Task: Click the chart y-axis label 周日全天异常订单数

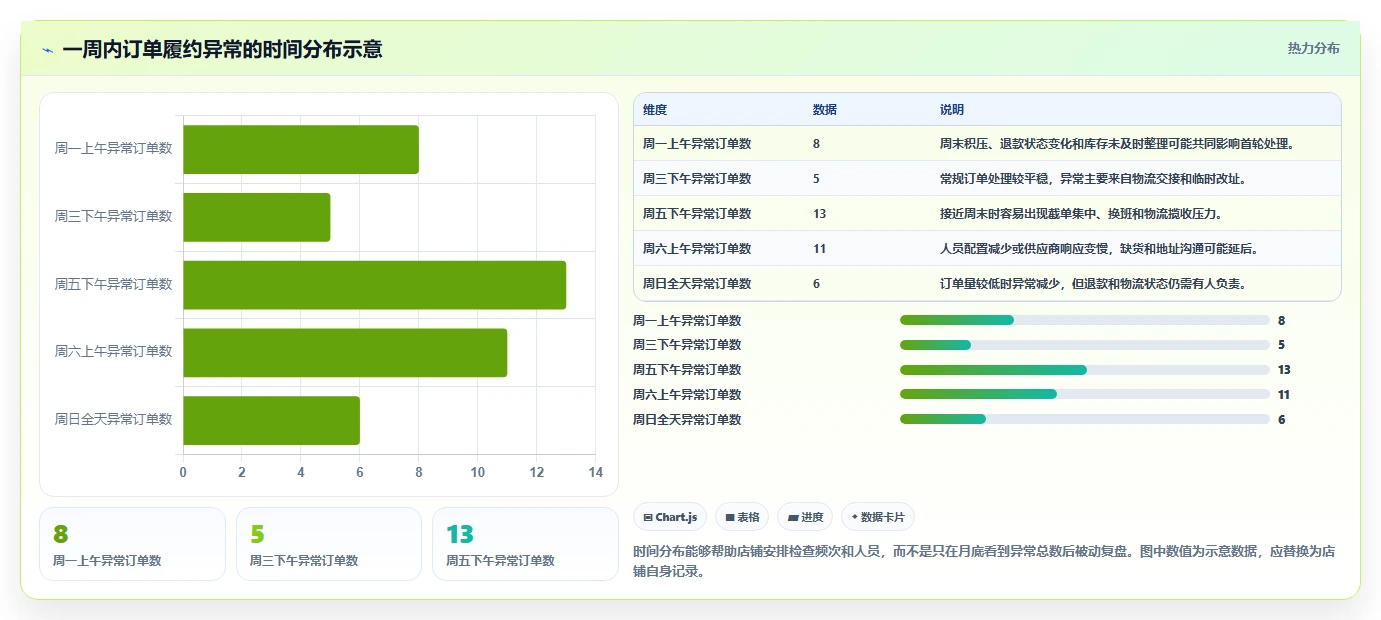Action: pyautogui.click(x=113, y=419)
